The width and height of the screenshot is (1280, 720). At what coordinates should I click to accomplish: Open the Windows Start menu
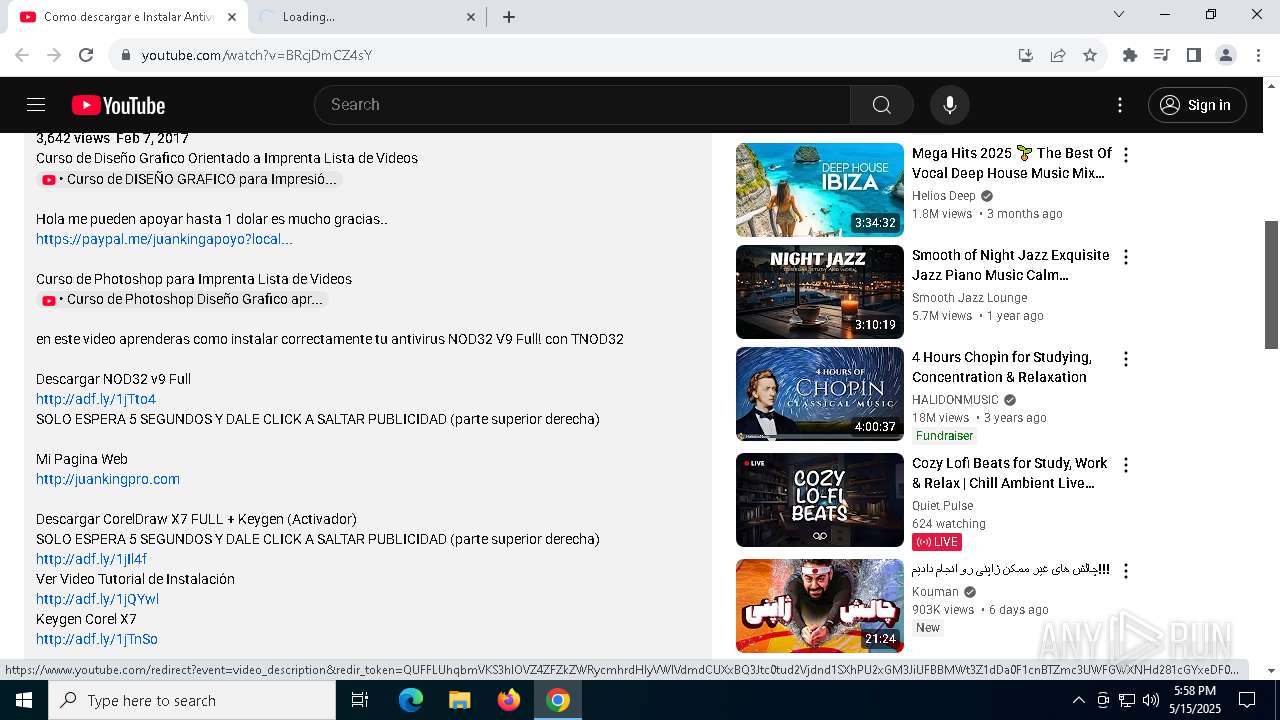point(23,700)
